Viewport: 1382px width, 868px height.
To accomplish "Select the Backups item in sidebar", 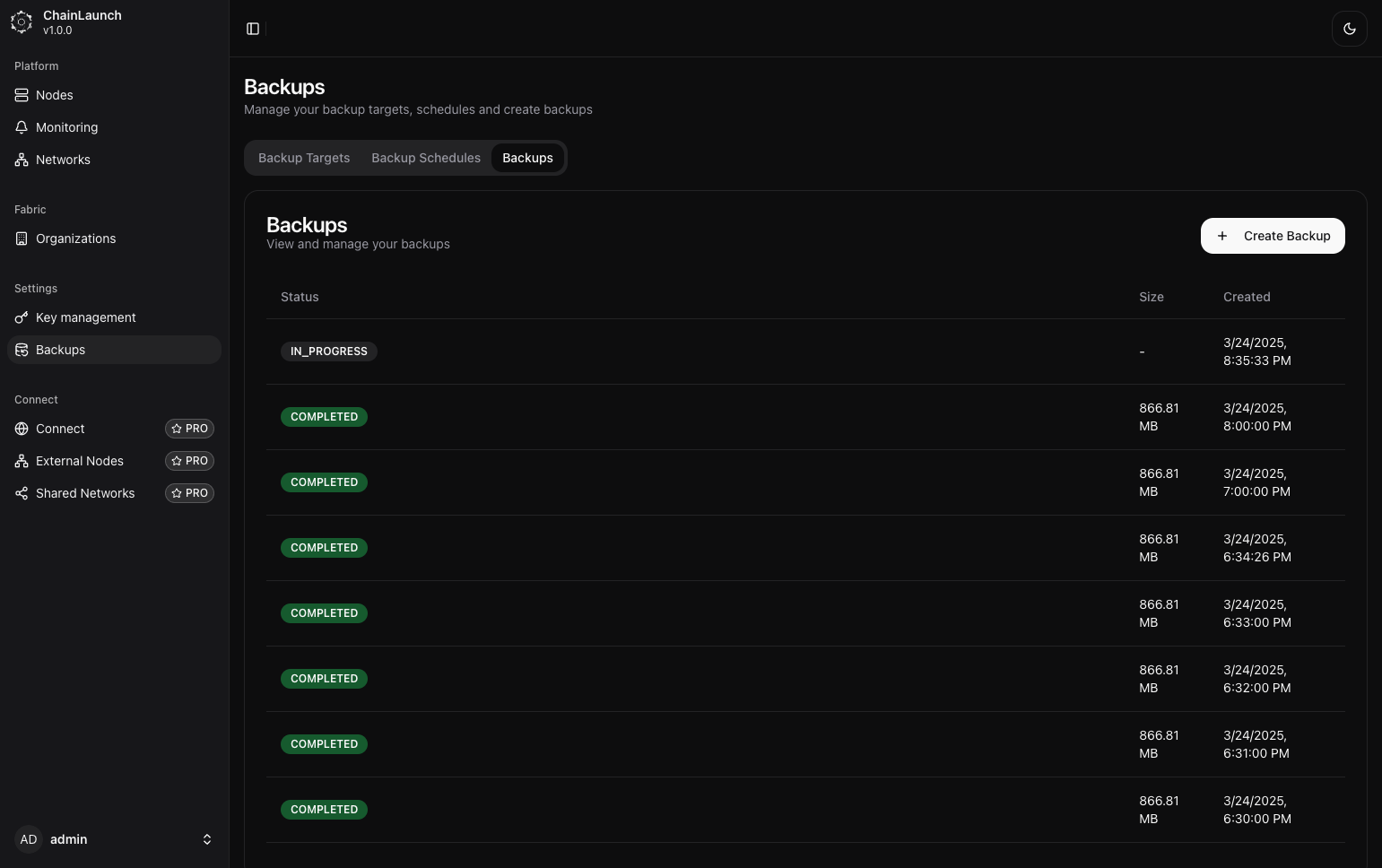I will [61, 350].
